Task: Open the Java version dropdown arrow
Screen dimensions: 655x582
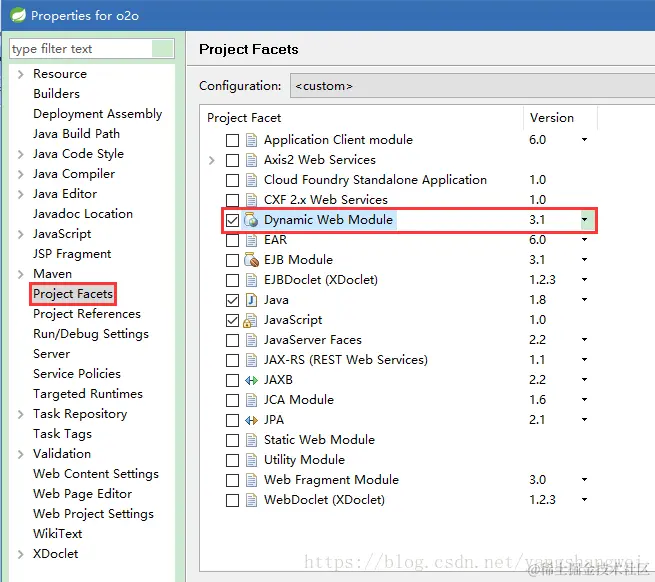Action: (585, 300)
